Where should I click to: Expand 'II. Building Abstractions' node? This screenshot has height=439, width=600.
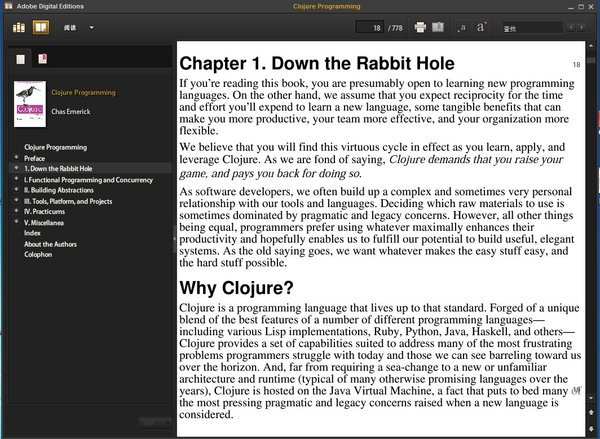coord(16,189)
